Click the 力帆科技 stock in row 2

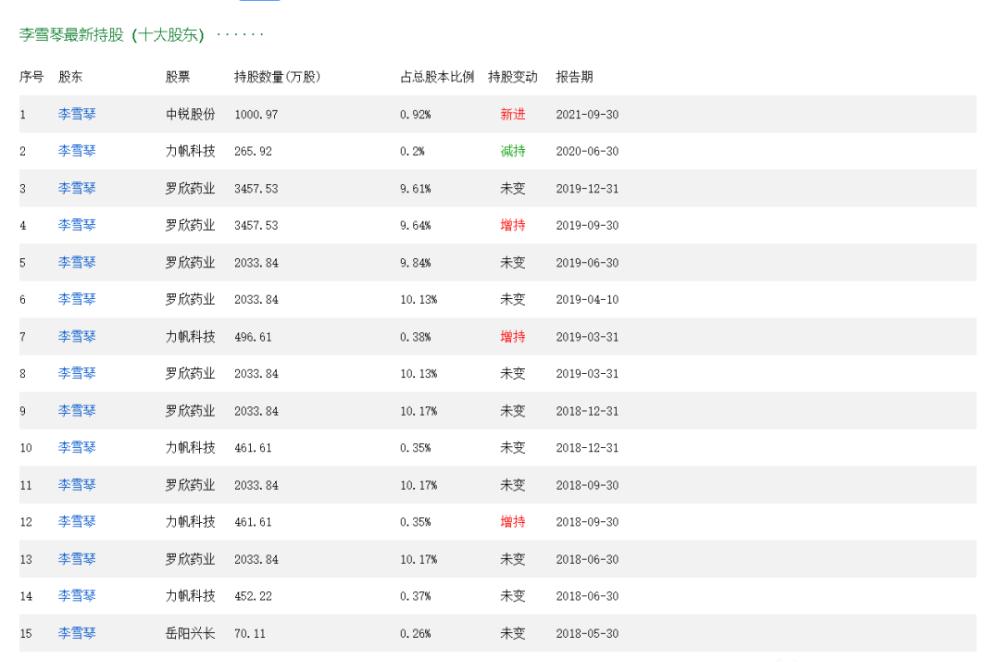(x=190, y=151)
